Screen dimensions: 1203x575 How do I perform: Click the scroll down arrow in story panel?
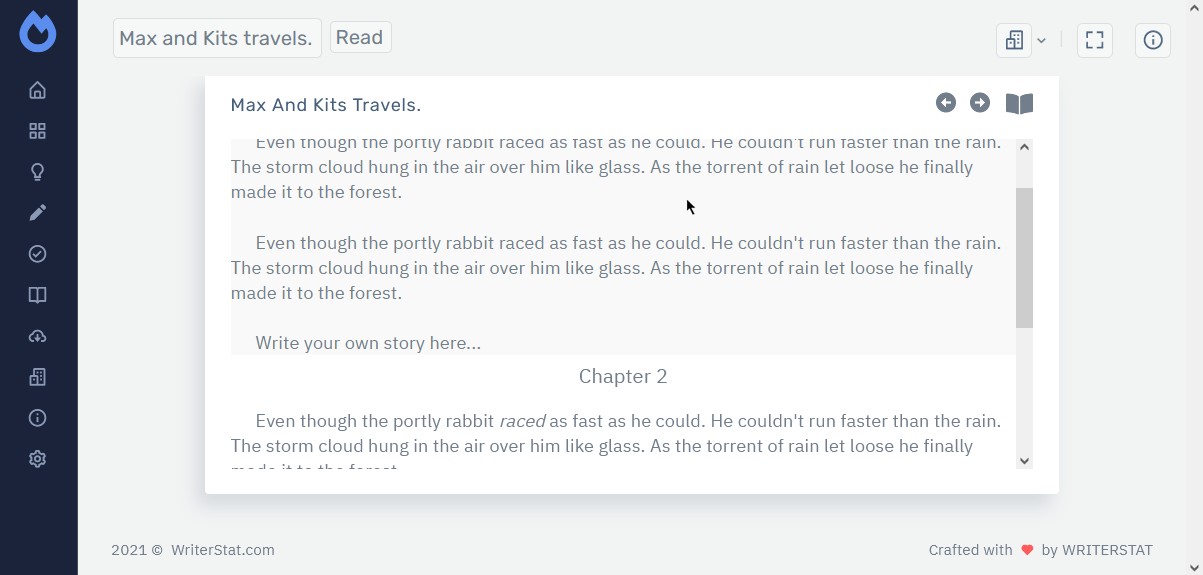[1024, 460]
